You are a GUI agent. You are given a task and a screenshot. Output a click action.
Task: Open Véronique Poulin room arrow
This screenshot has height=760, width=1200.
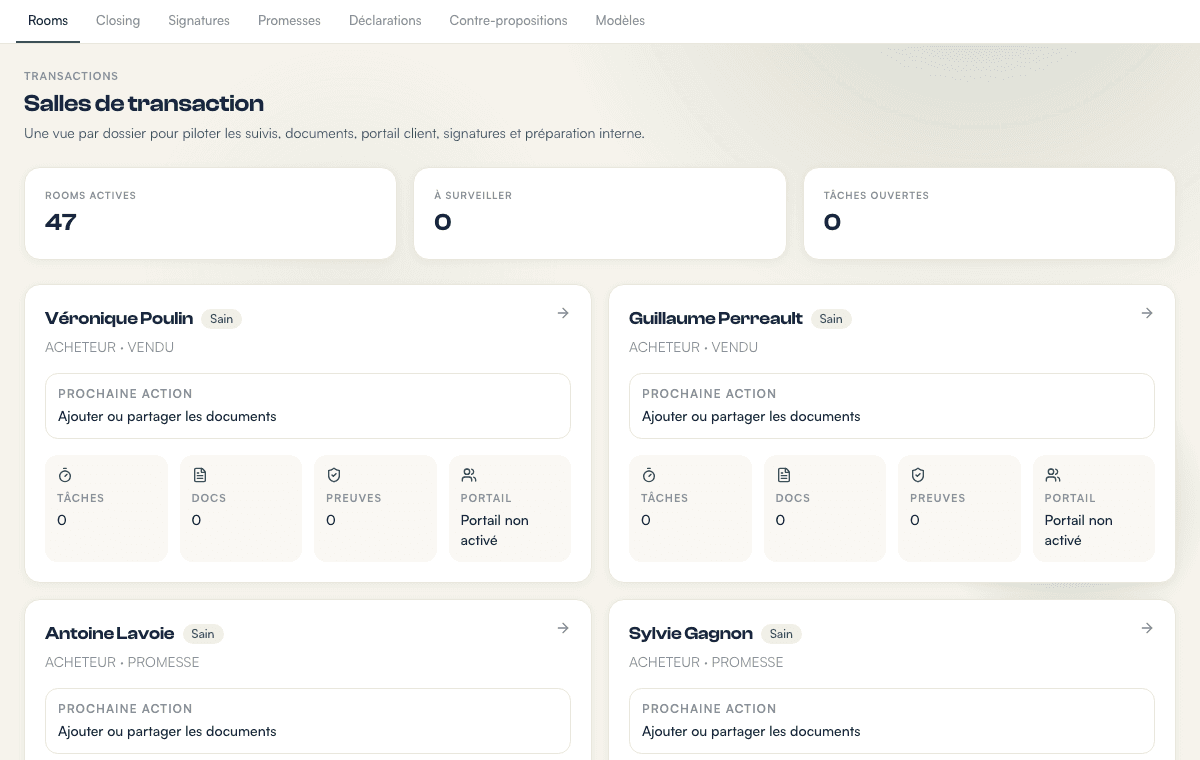pos(563,313)
